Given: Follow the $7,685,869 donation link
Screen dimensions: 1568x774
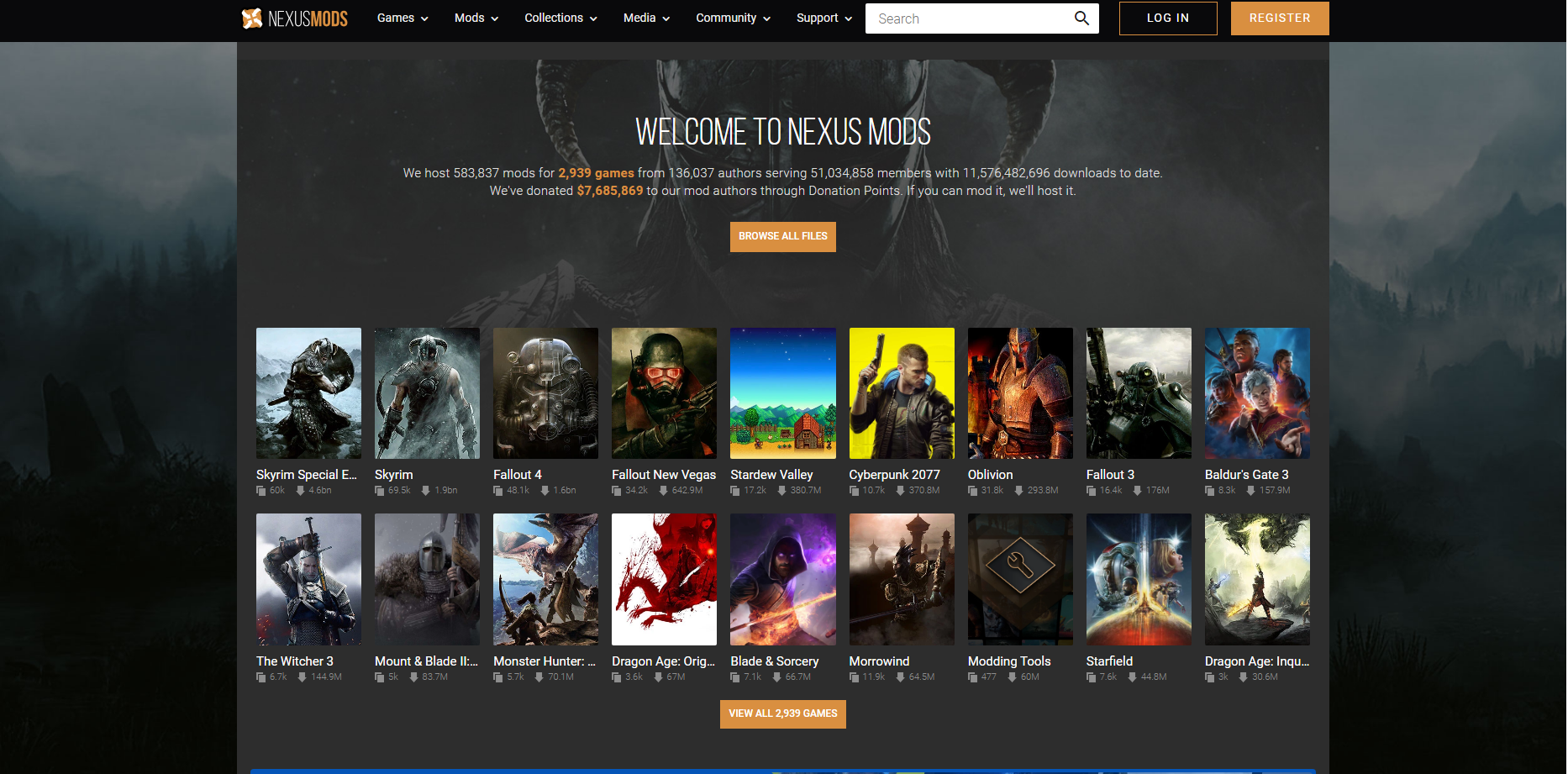Looking at the screenshot, I should point(610,191).
